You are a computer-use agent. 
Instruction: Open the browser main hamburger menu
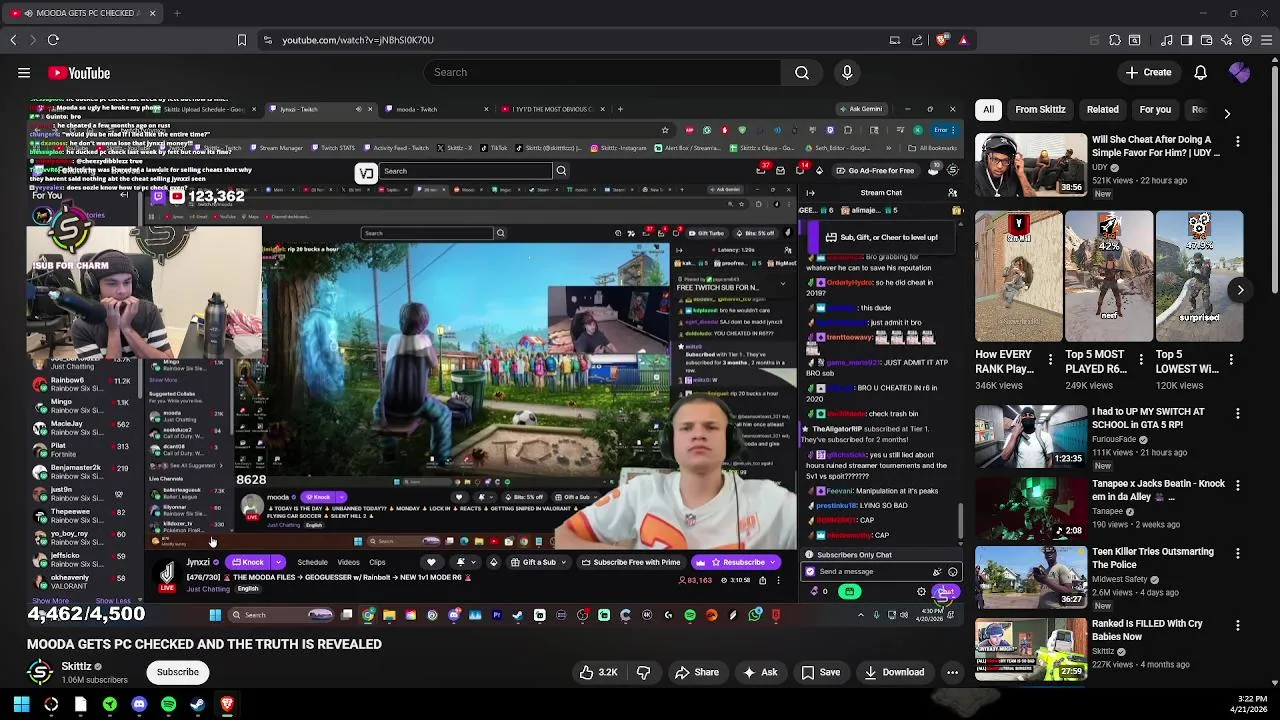[1267, 40]
